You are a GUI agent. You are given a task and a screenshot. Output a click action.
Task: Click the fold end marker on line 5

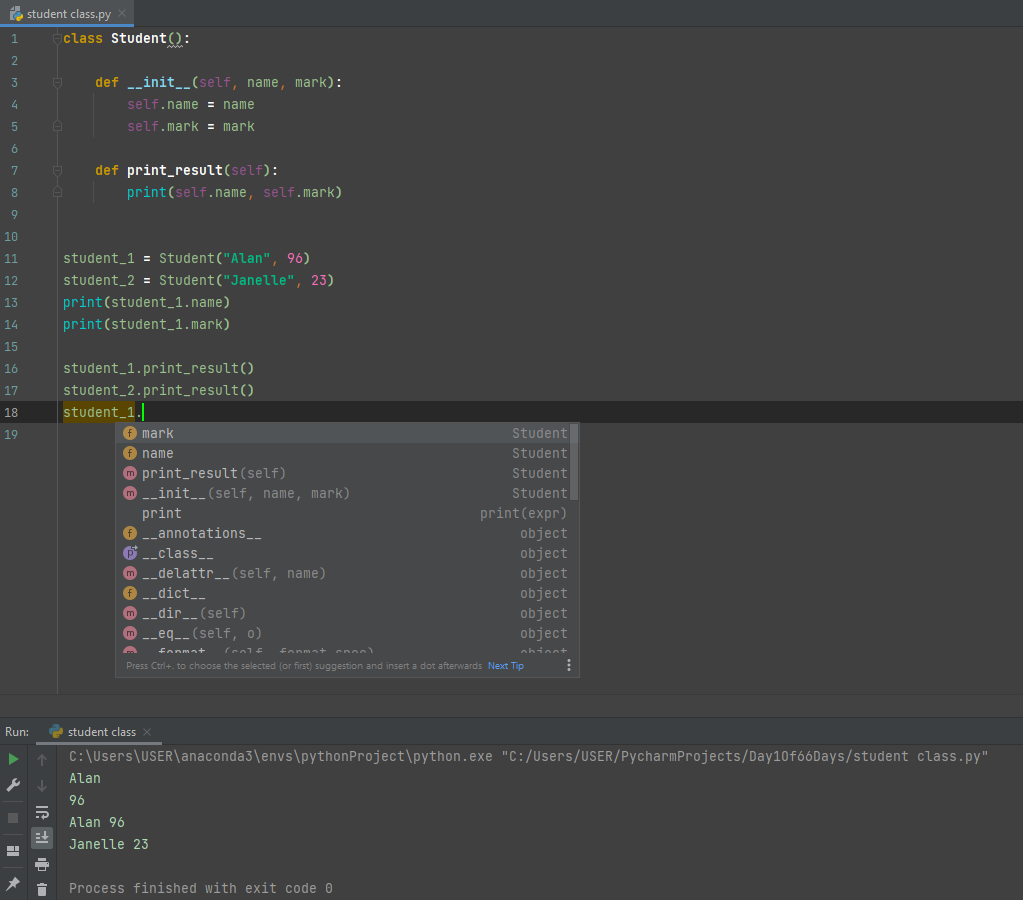[57, 127]
